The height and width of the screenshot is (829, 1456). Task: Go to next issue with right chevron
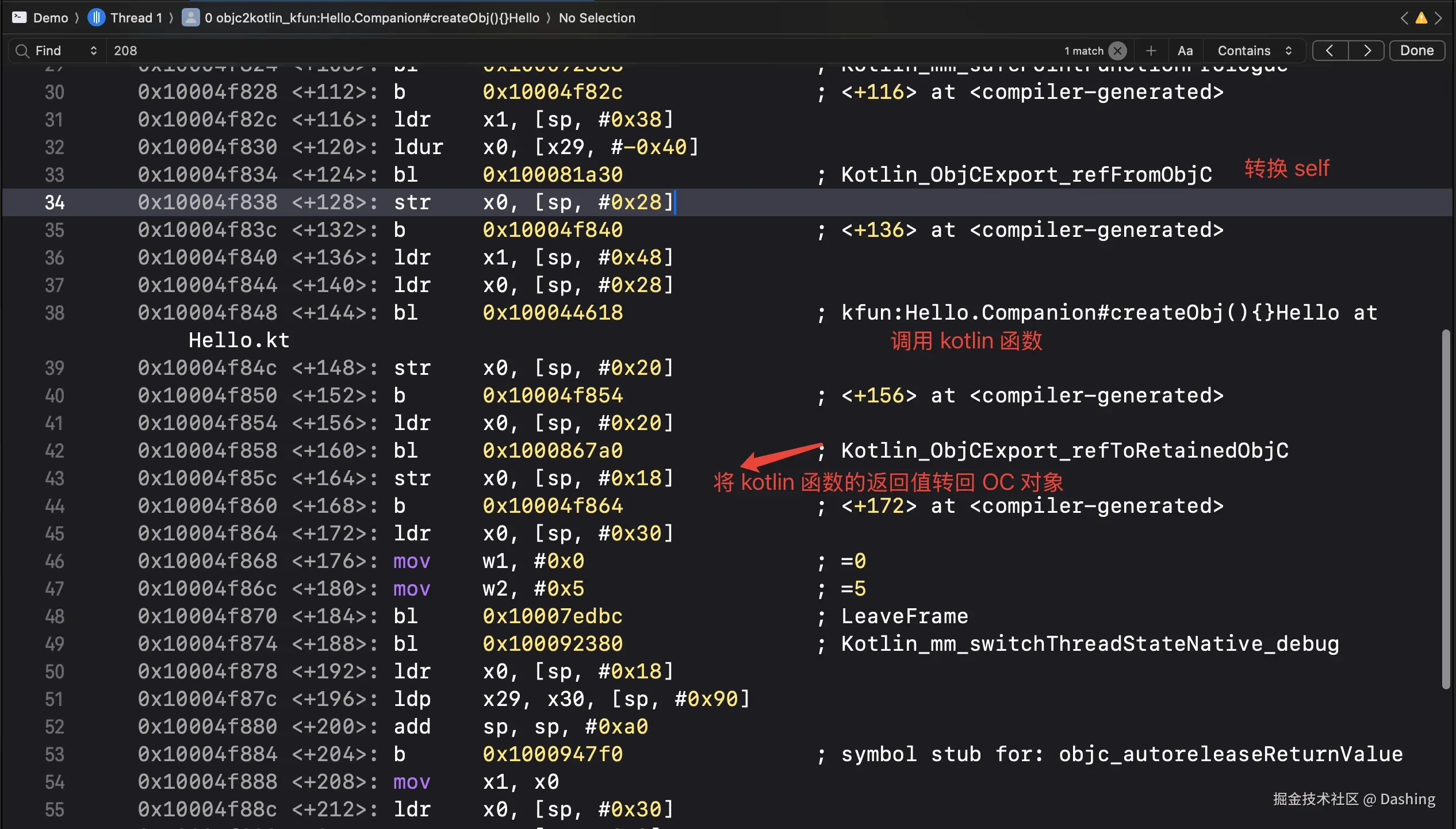[x=1438, y=18]
